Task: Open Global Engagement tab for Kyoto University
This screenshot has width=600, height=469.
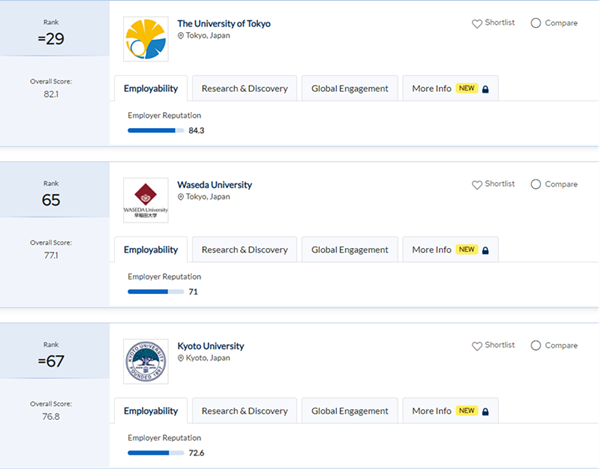Action: click(x=350, y=411)
